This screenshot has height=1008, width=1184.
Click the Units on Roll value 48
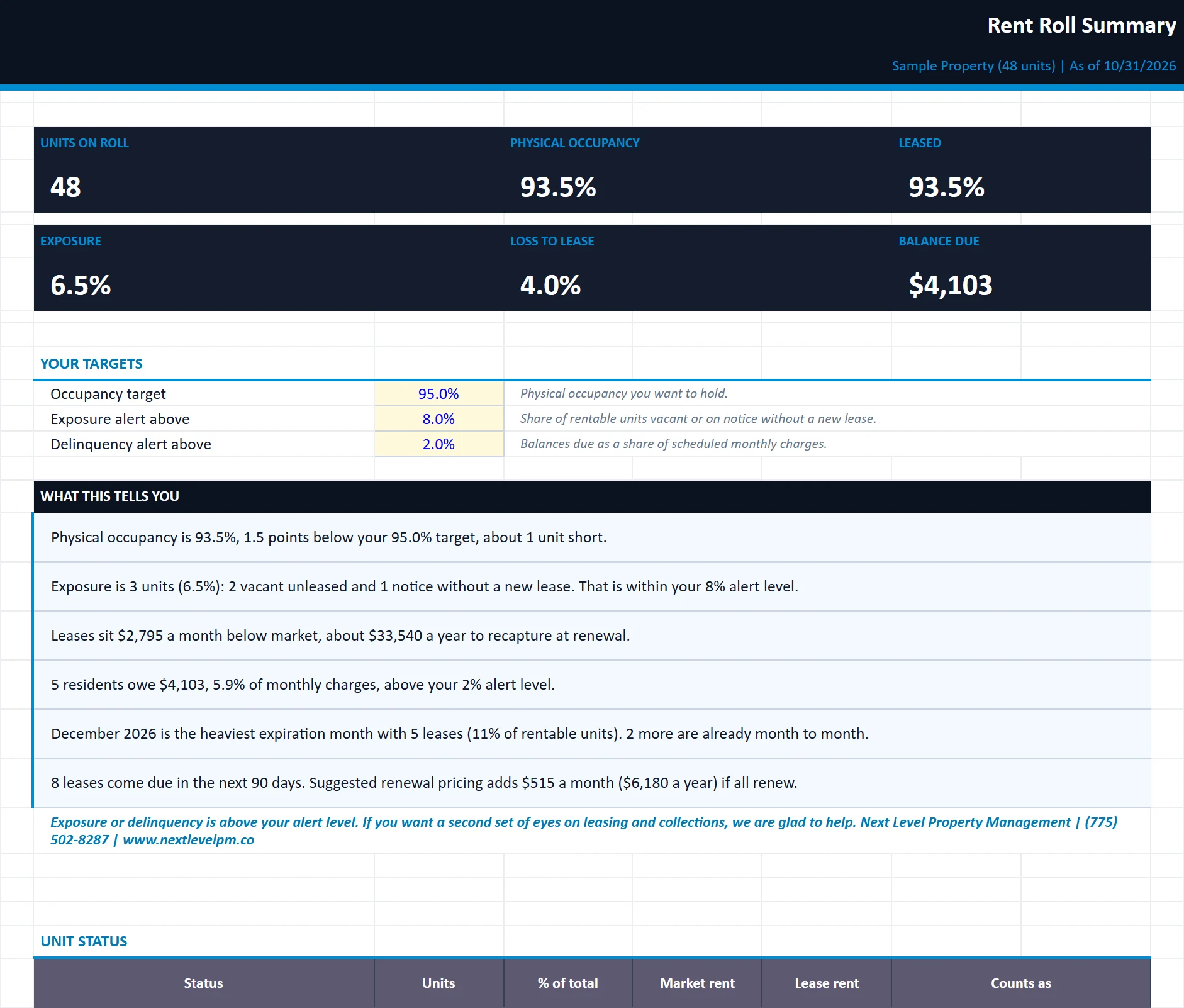[65, 187]
